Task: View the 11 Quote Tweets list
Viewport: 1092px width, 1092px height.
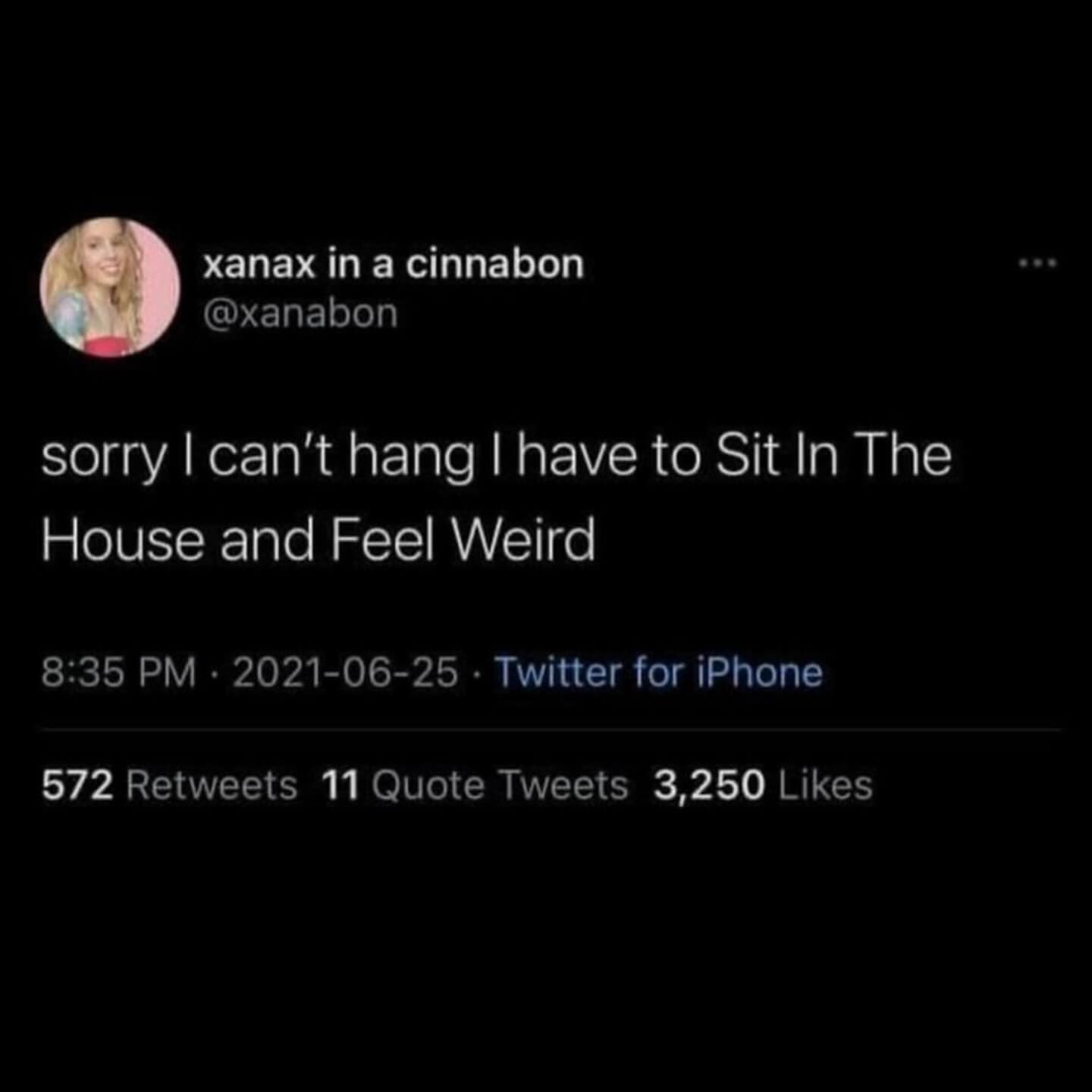Action: pyautogui.click(x=475, y=785)
